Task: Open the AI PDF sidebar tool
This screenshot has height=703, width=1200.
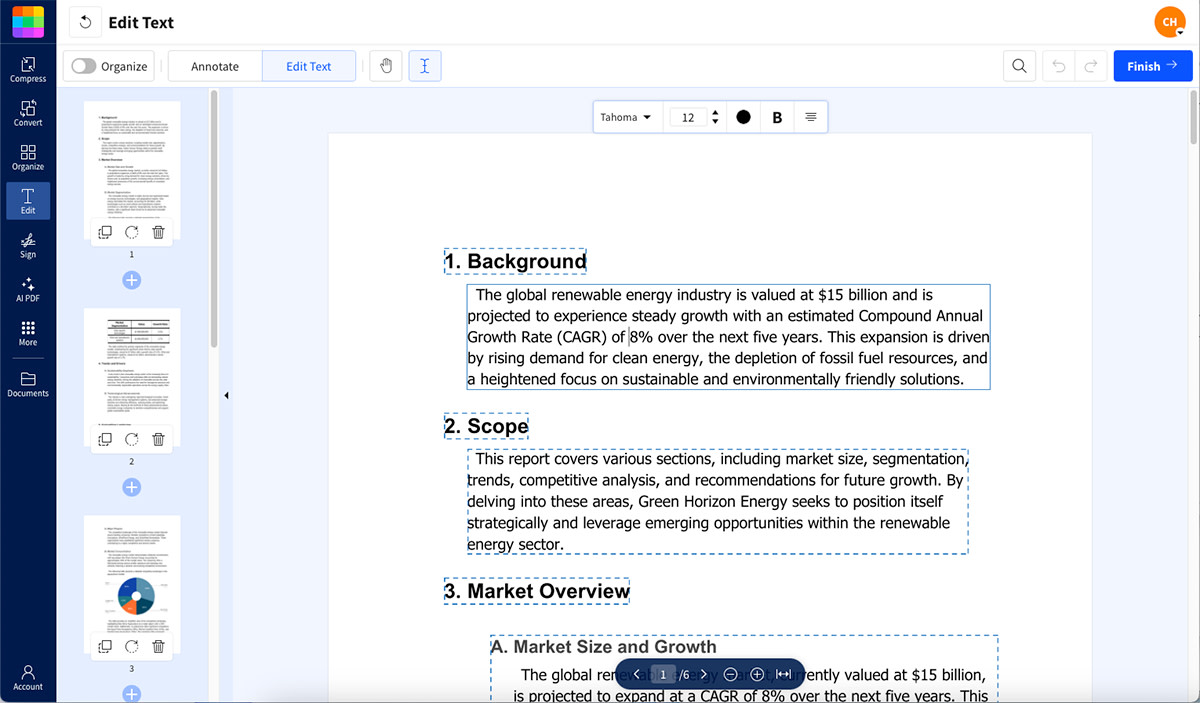Action: pos(27,289)
